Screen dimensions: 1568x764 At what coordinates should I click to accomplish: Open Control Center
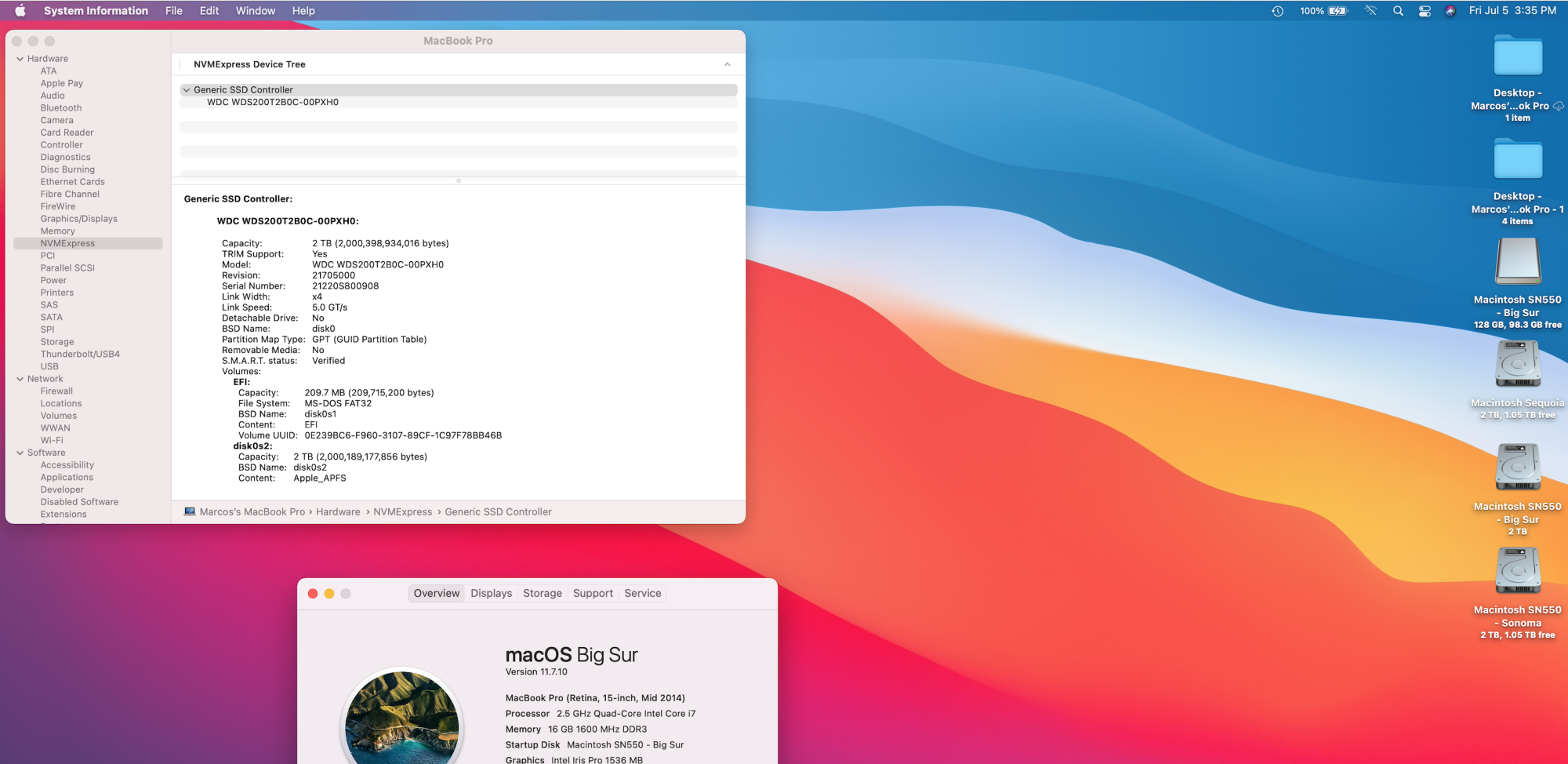click(1425, 11)
